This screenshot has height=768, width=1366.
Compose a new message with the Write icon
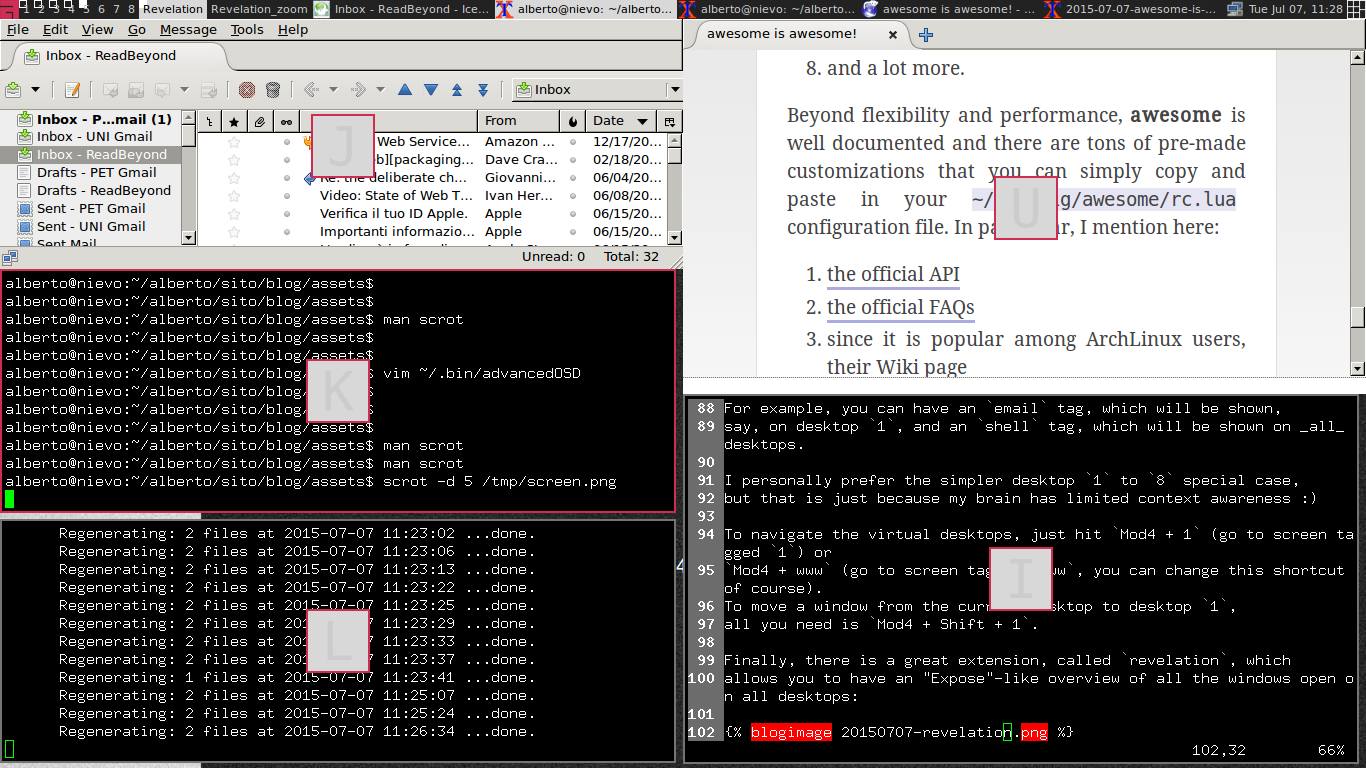point(72,90)
